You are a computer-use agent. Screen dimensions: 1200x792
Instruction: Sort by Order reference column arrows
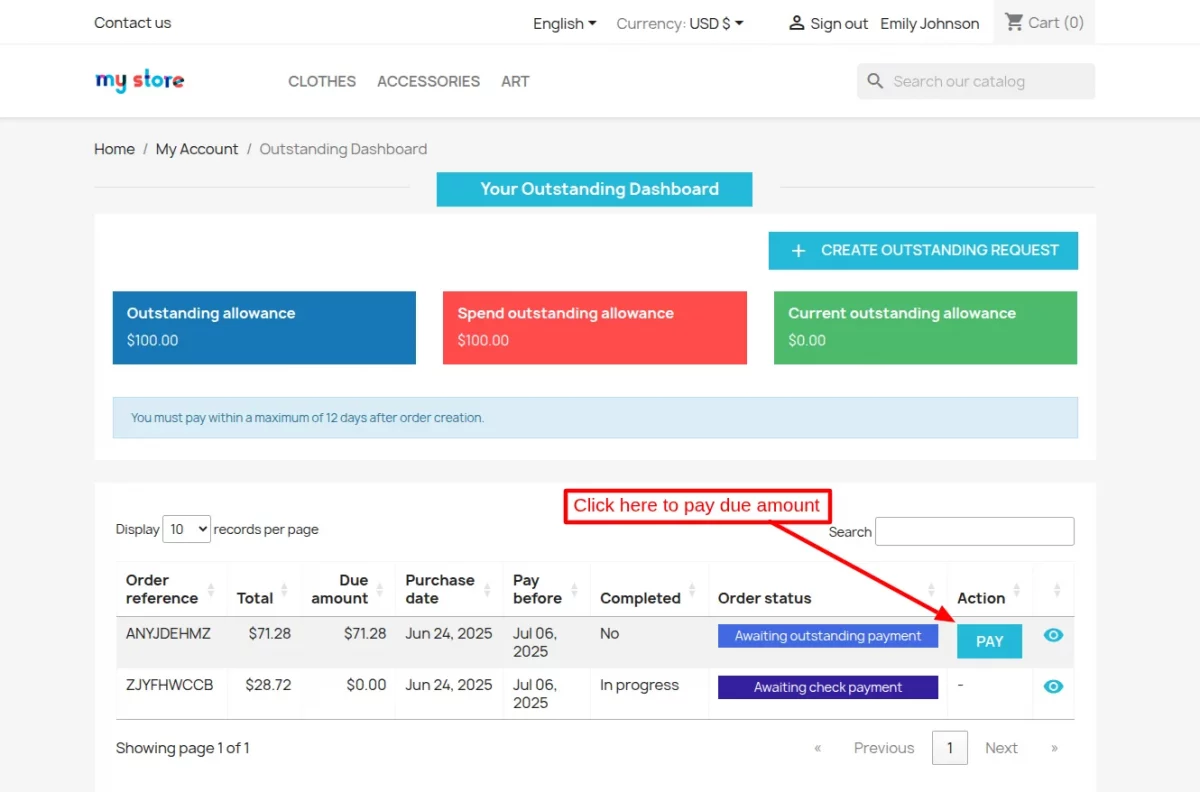[x=211, y=589]
